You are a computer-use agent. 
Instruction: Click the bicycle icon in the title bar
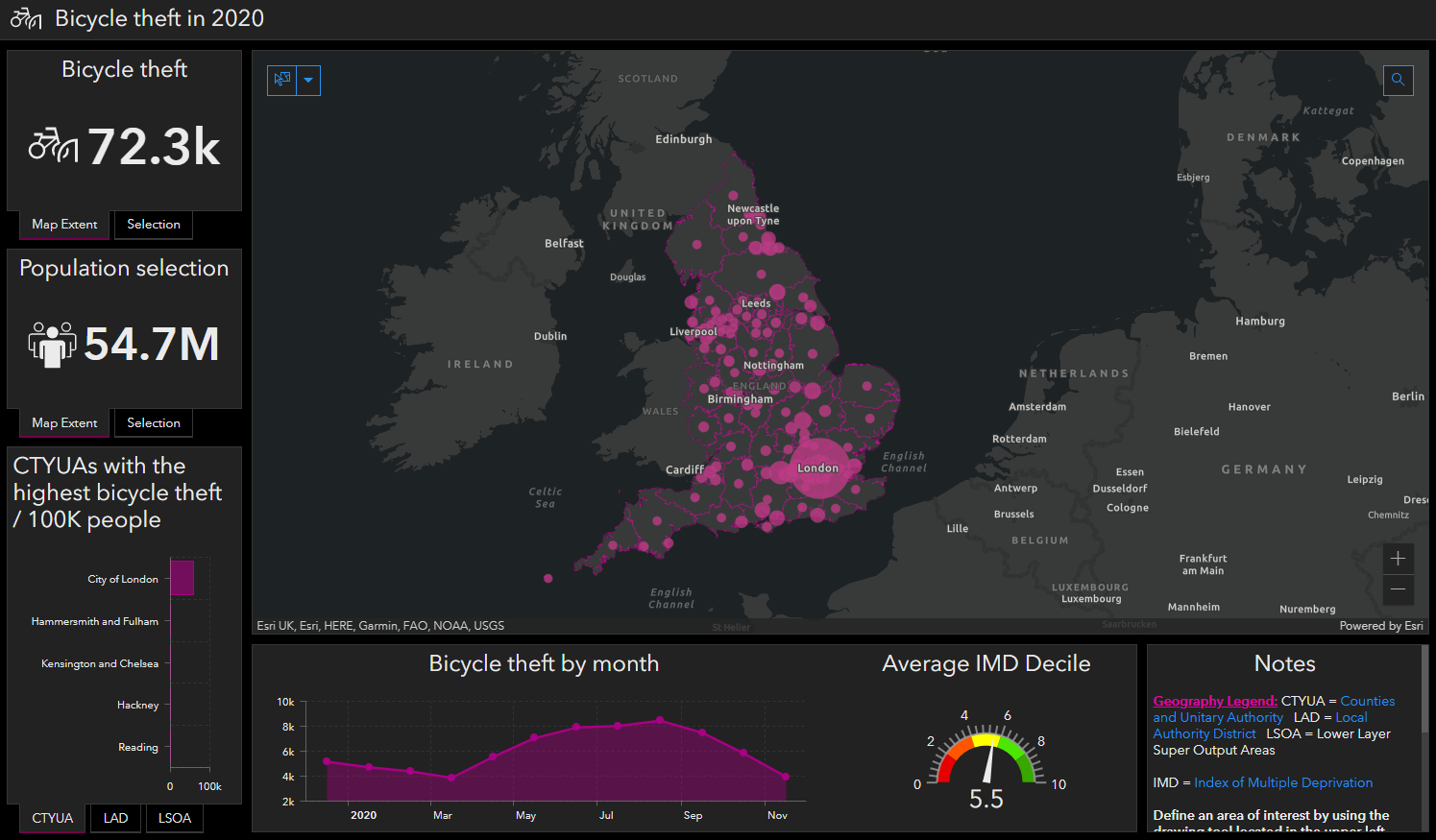pos(25,17)
